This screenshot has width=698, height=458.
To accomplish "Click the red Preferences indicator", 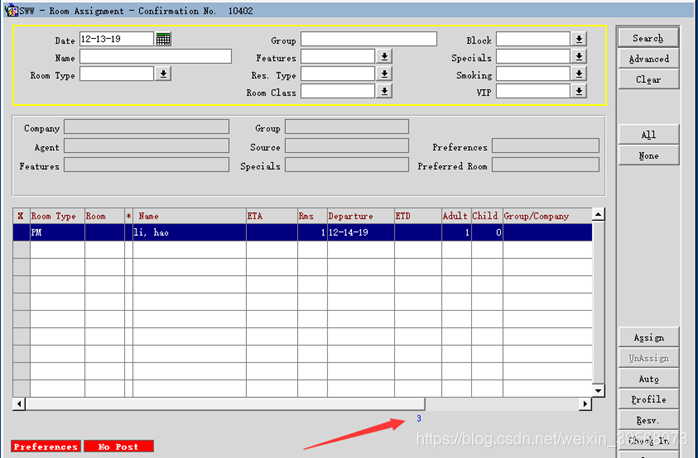I will (46, 446).
